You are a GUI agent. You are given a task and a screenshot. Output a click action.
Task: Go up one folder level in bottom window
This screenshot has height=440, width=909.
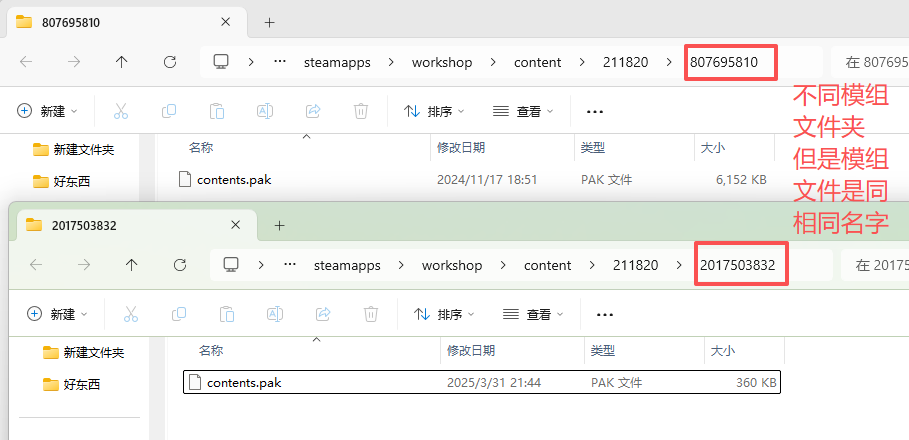tap(131, 265)
